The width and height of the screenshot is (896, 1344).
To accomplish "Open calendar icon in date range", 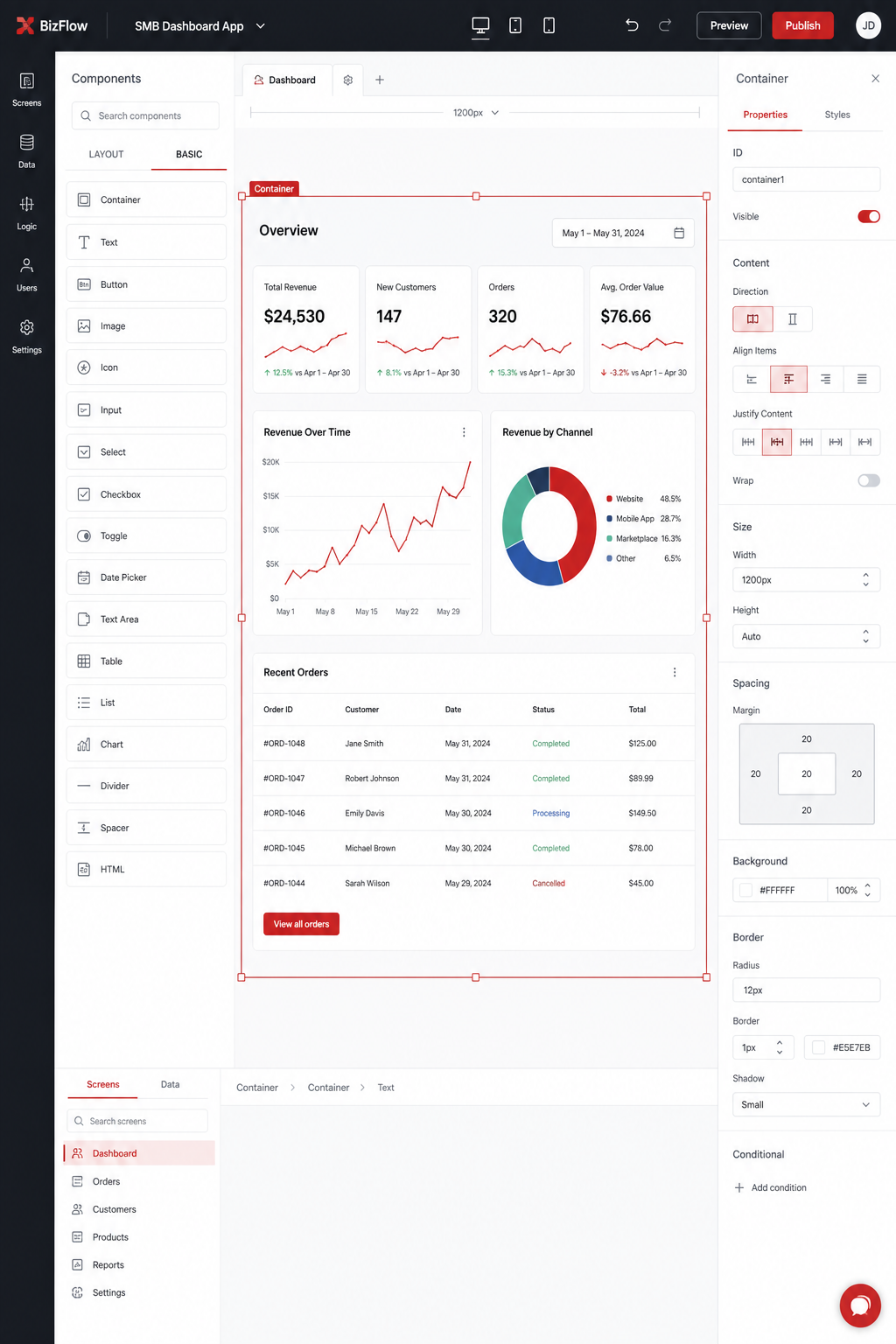I will pos(679,233).
